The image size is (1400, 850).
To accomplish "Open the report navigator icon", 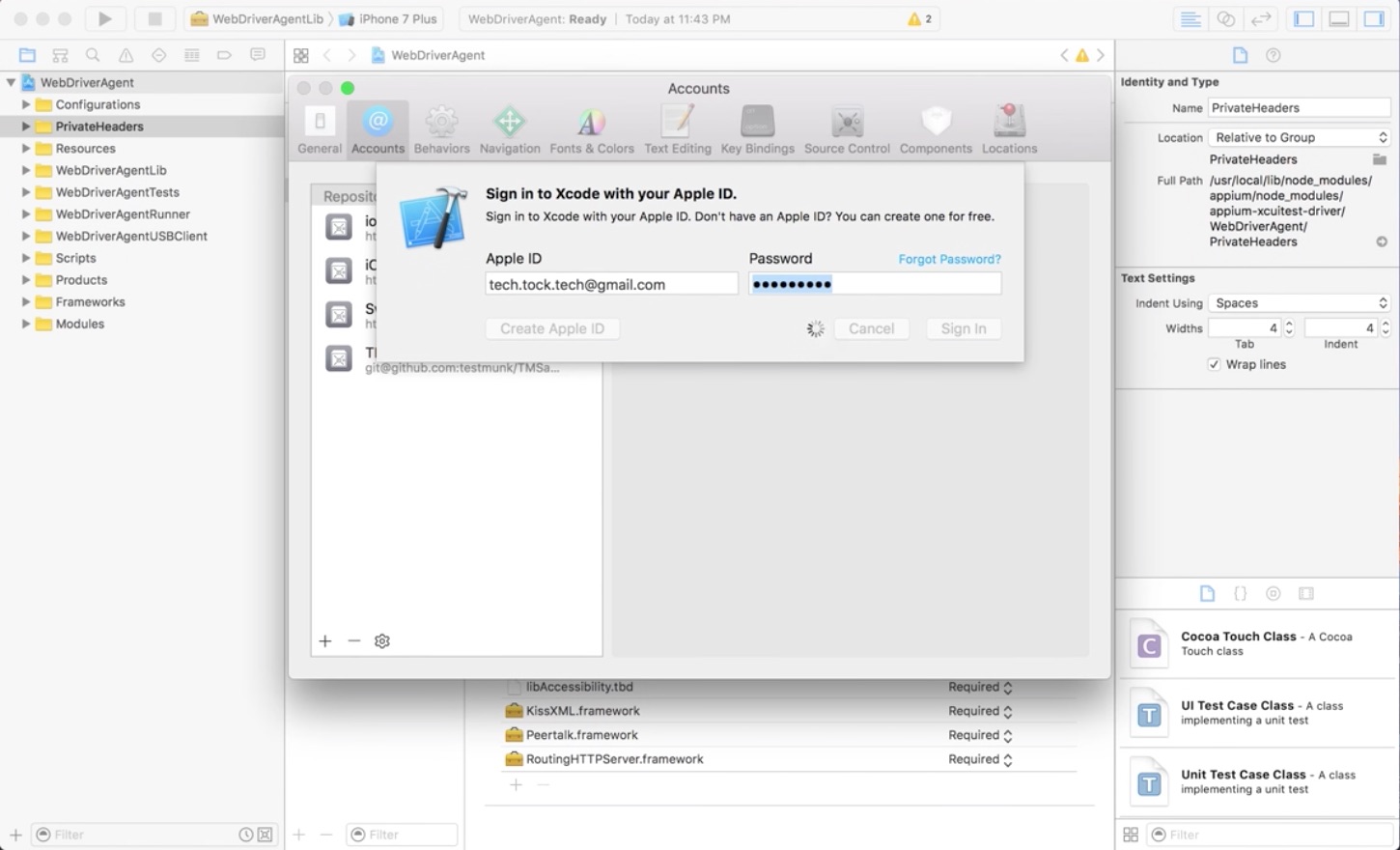I will point(257,55).
